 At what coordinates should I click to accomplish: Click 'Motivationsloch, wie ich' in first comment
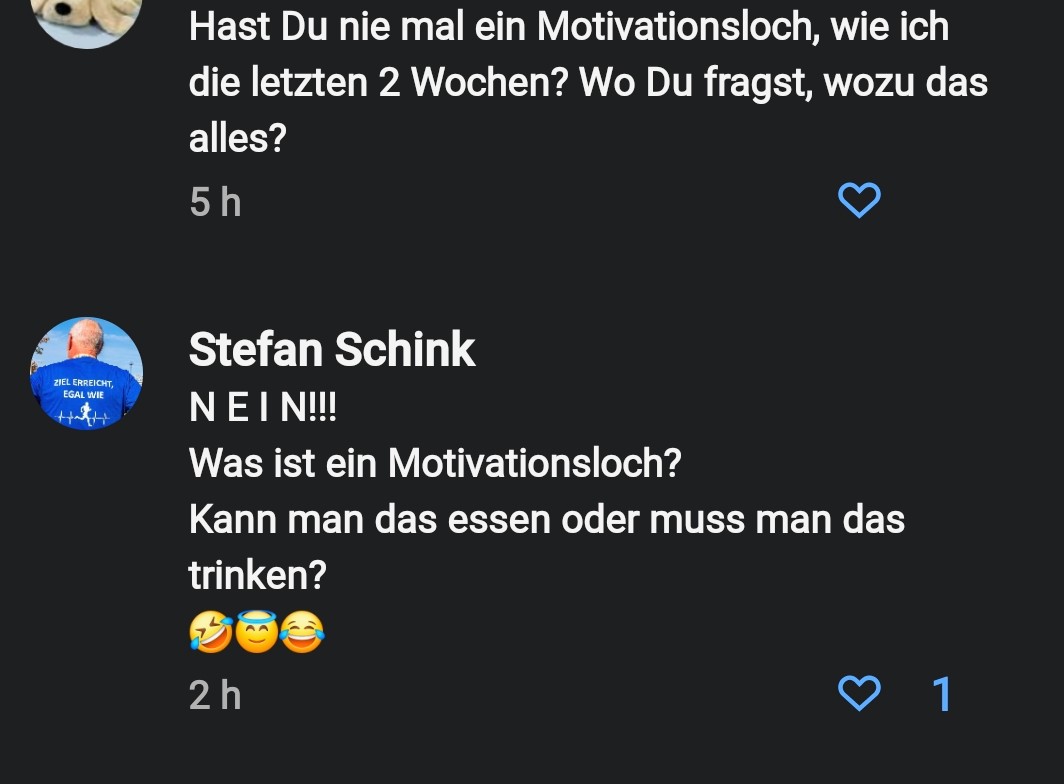pos(743,26)
